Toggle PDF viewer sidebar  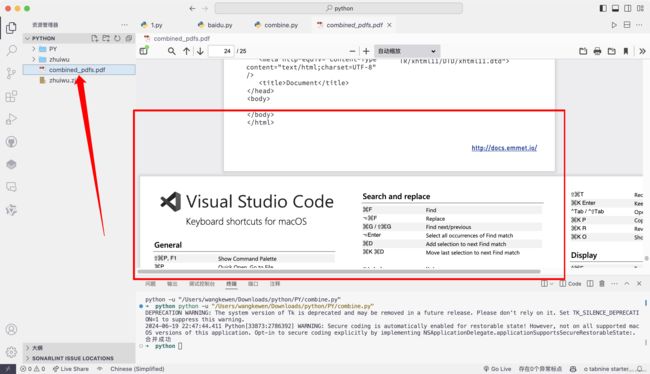click(144, 51)
